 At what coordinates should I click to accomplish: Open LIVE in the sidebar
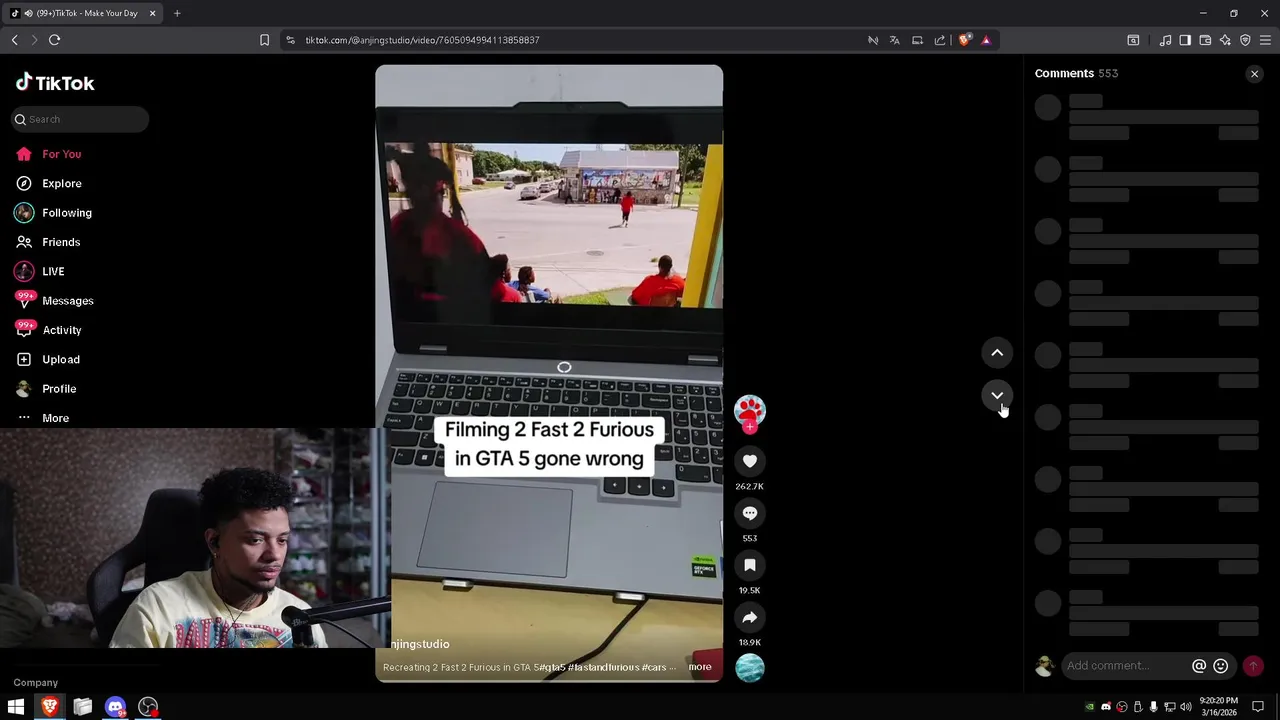53,271
